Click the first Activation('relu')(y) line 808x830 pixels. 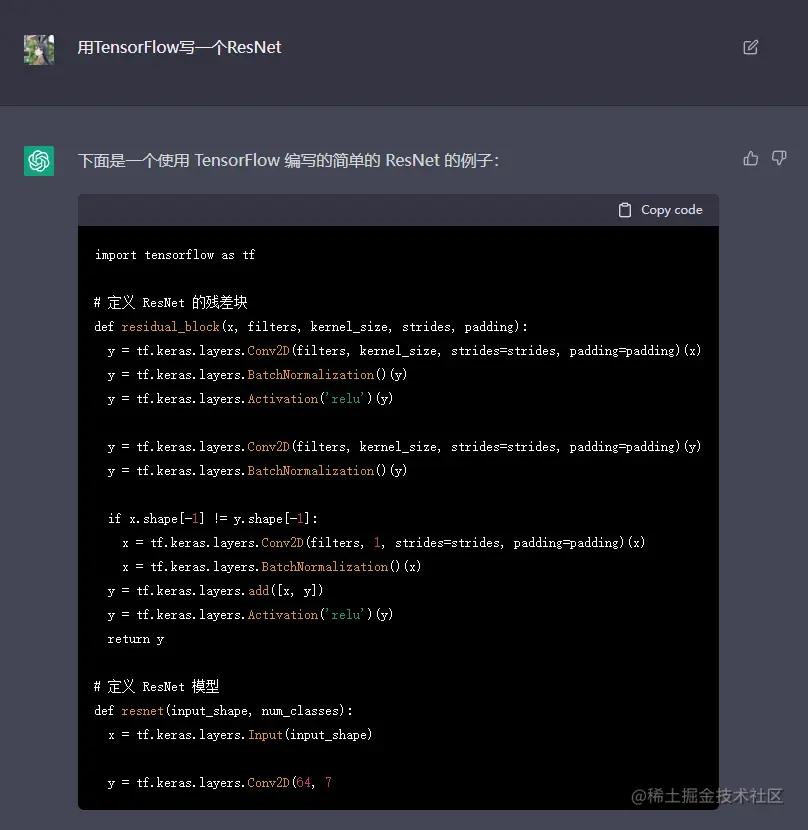(250, 399)
